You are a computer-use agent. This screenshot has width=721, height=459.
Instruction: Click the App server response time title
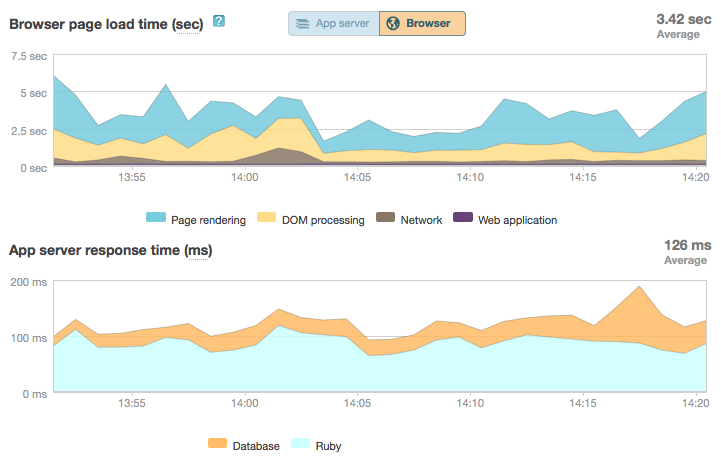(110, 250)
